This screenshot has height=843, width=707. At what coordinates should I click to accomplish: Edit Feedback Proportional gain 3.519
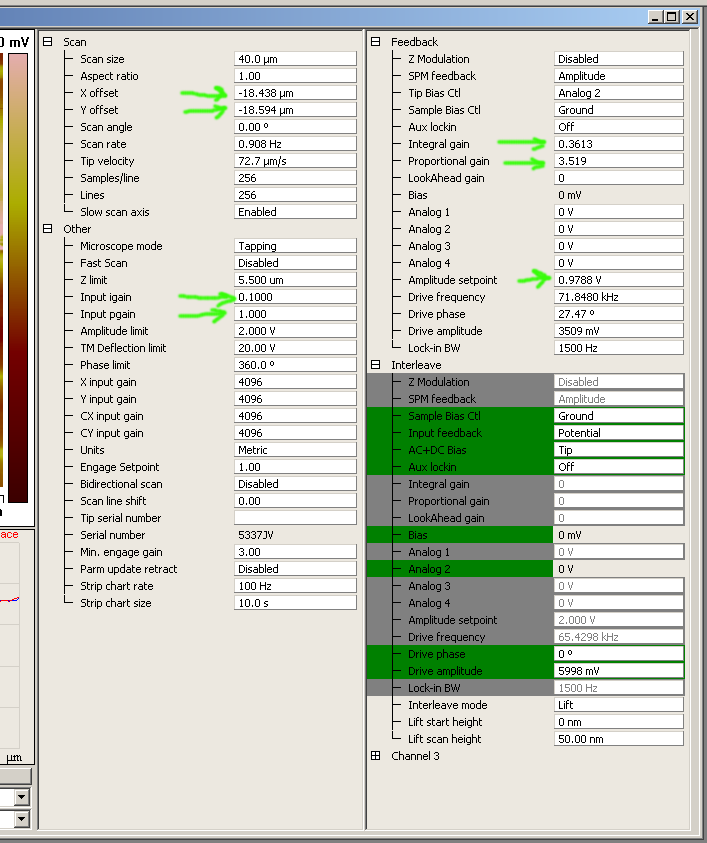619,161
